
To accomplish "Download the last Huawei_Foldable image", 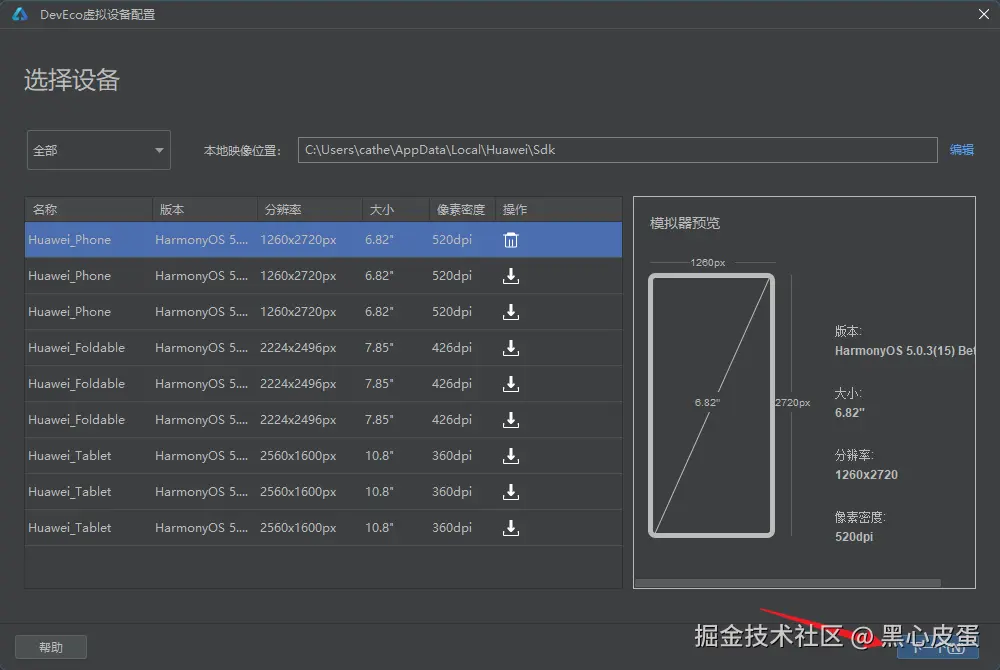I will [x=511, y=420].
